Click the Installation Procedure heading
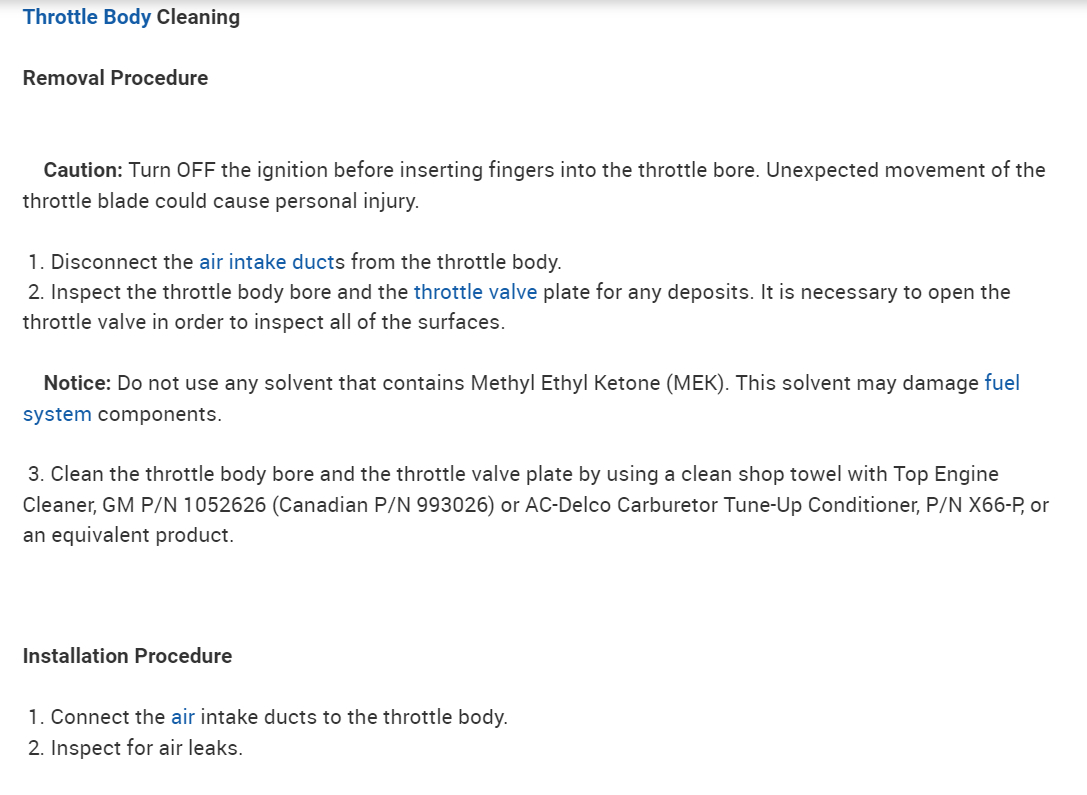This screenshot has width=1087, height=795. tap(127, 656)
